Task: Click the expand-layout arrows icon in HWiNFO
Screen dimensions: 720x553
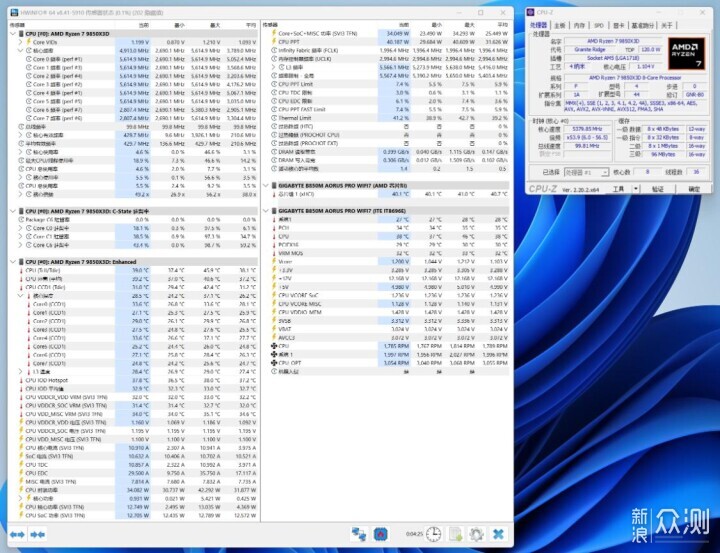Action: [x=17, y=534]
